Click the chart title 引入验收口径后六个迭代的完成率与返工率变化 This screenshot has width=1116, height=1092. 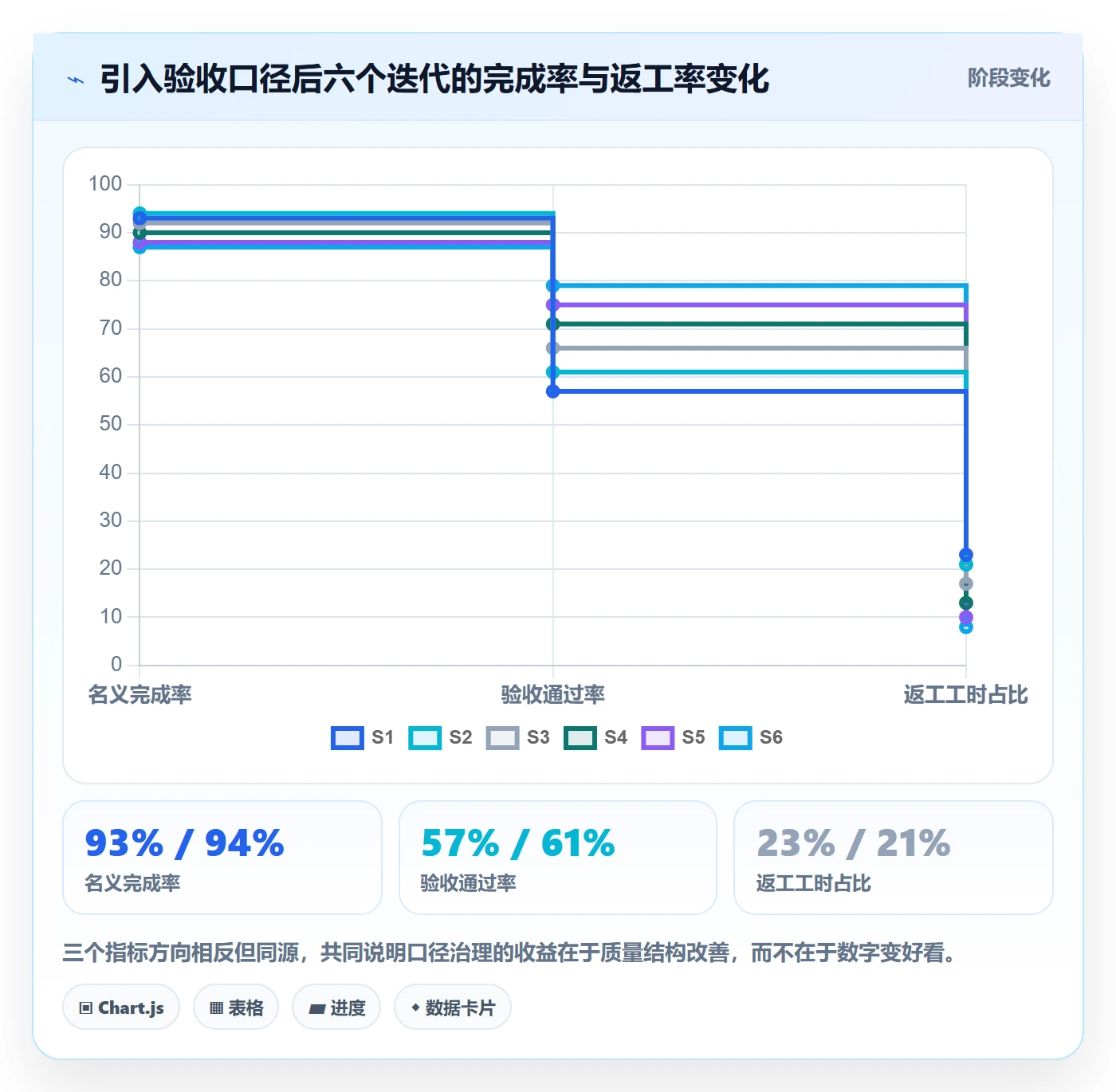434,79
